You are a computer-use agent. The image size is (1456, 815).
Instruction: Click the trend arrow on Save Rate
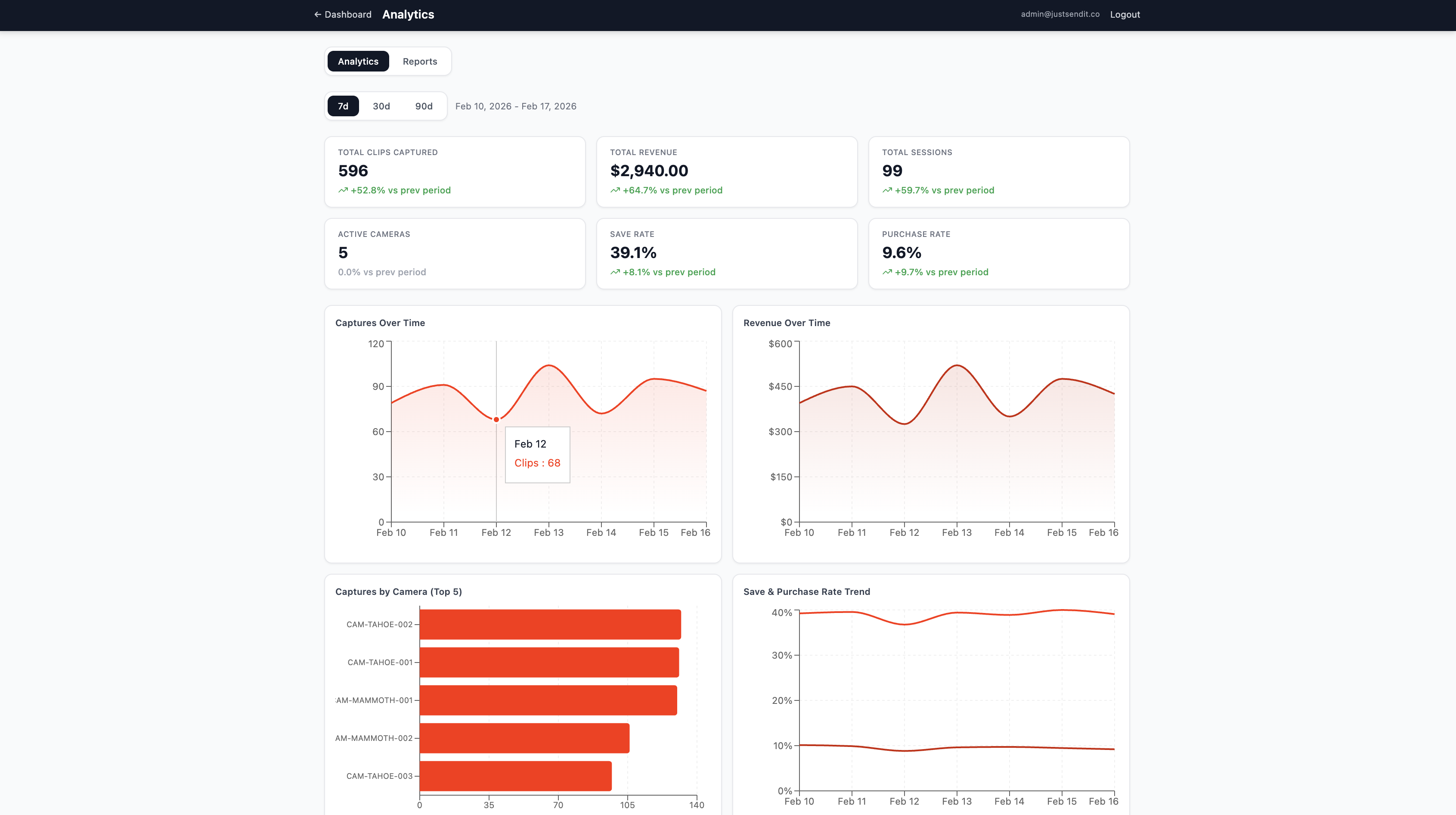[615, 272]
